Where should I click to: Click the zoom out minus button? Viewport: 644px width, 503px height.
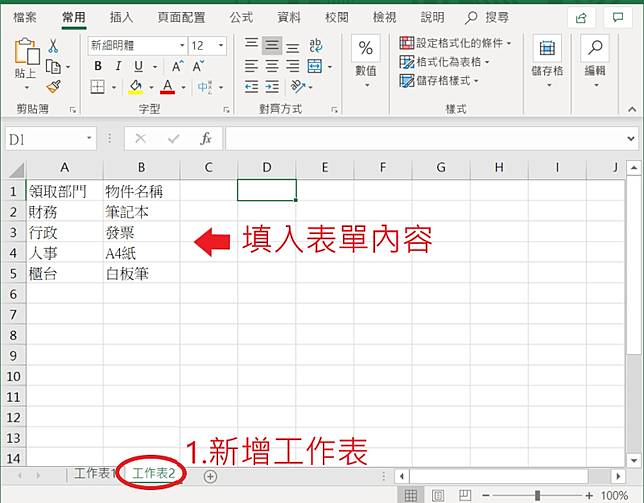tap(485, 496)
